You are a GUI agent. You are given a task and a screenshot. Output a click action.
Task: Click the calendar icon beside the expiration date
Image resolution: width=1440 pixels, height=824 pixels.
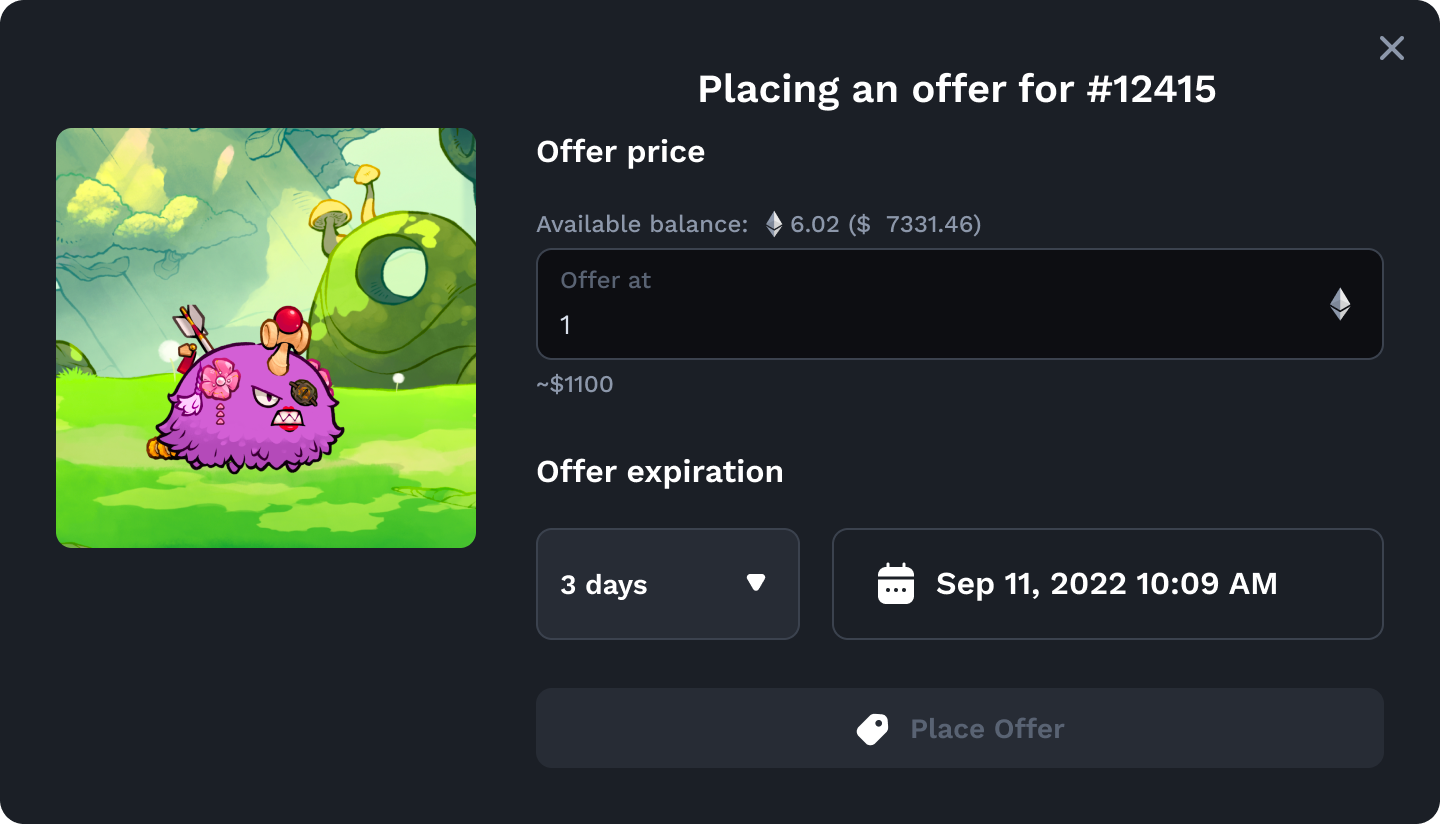(895, 584)
